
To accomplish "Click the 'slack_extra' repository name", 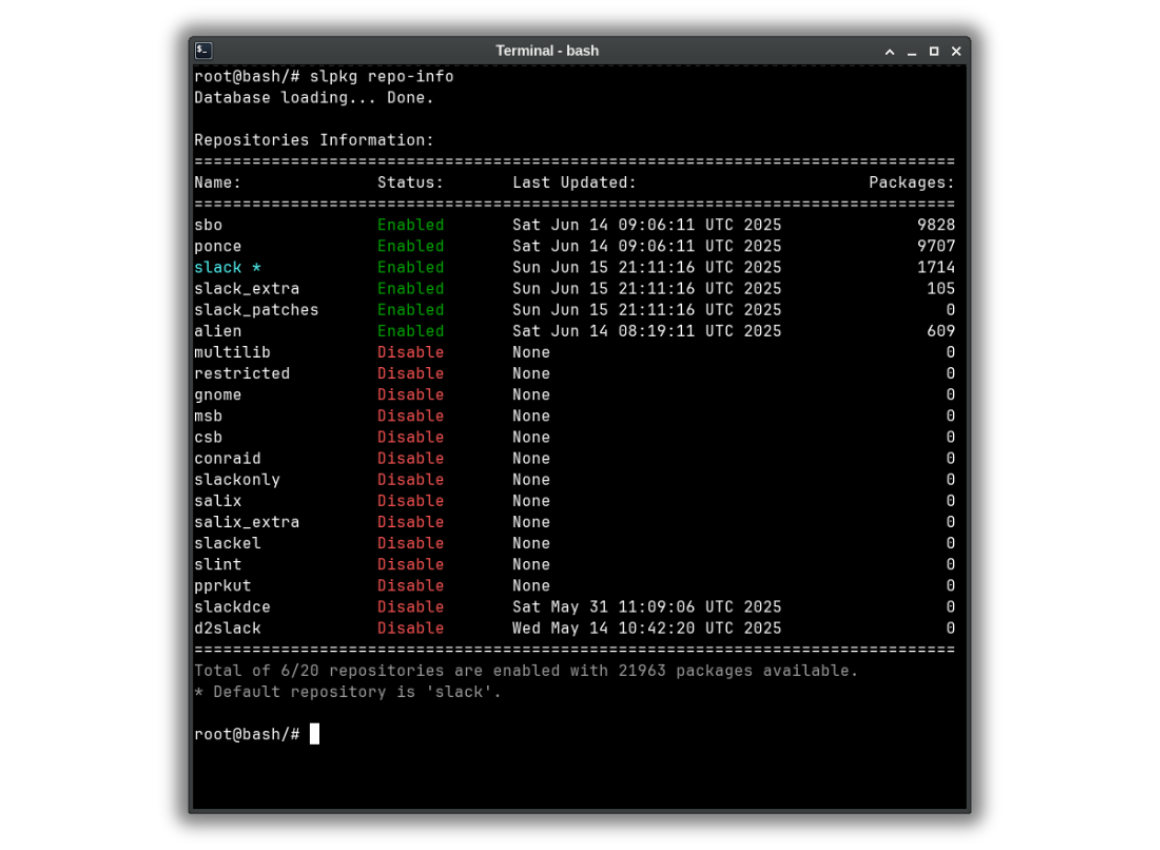I will tap(246, 289).
